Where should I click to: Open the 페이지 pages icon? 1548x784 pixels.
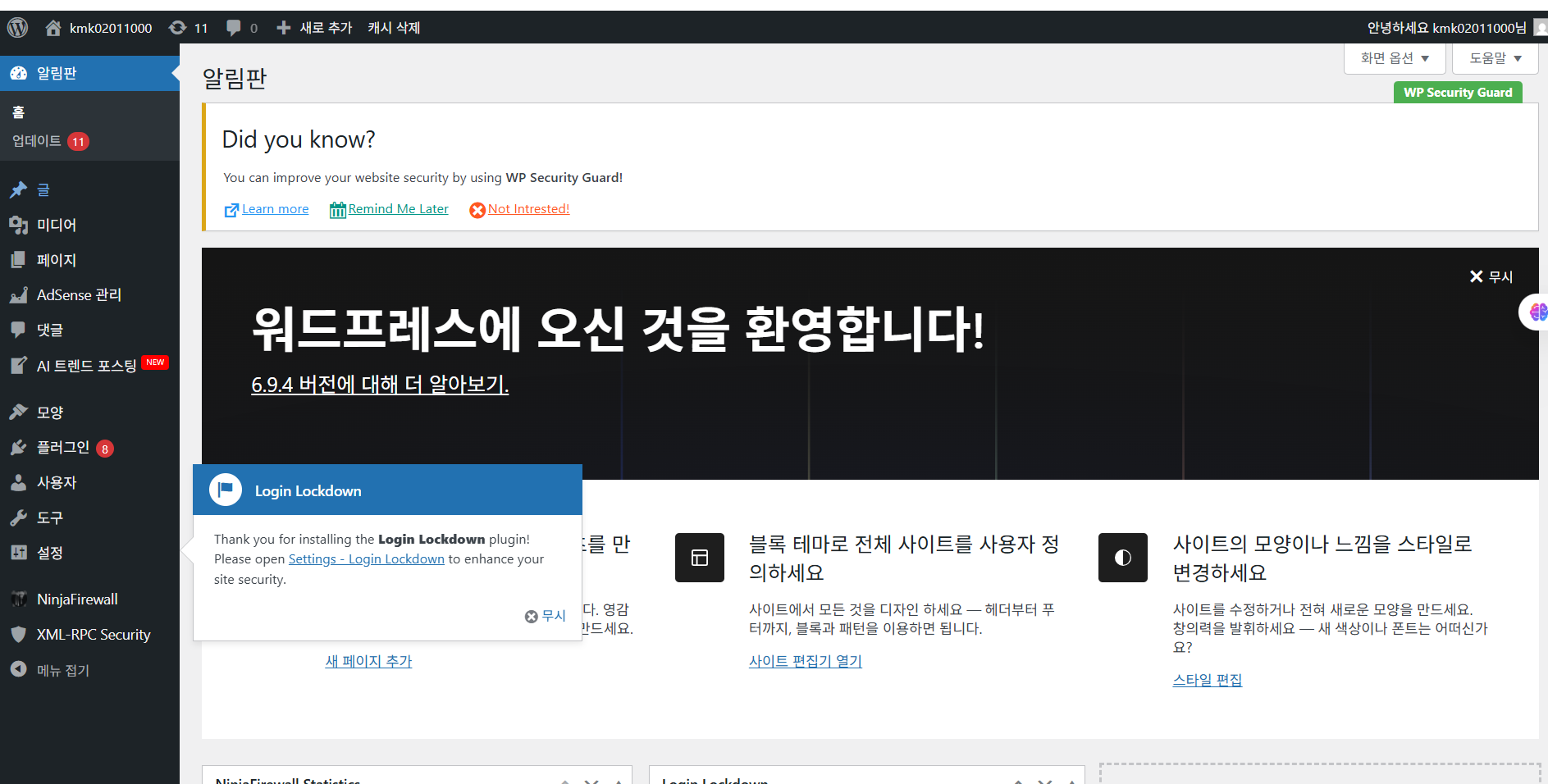coord(18,260)
